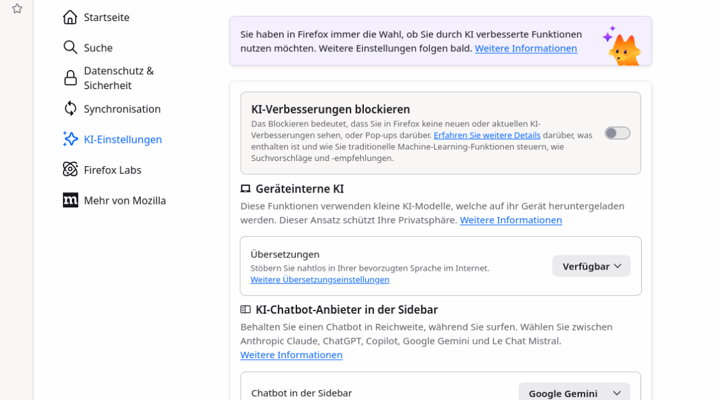The image size is (720, 400).
Task: Click the Firefox Labs atom icon
Action: tap(70, 169)
